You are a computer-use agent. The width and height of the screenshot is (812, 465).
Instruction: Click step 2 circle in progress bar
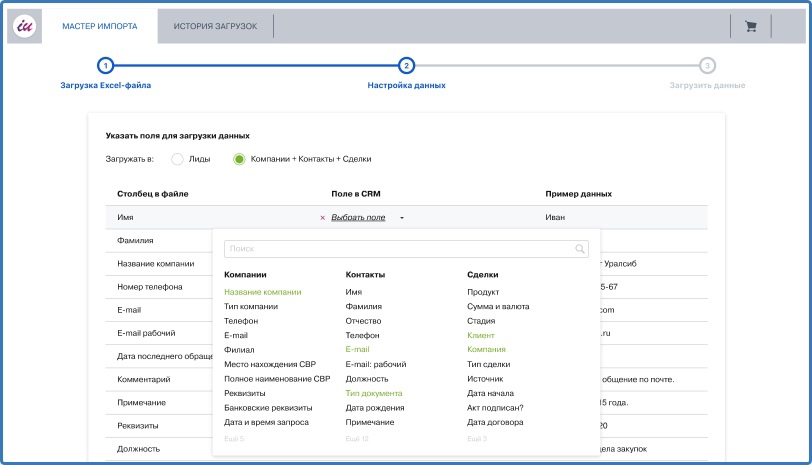click(407, 66)
